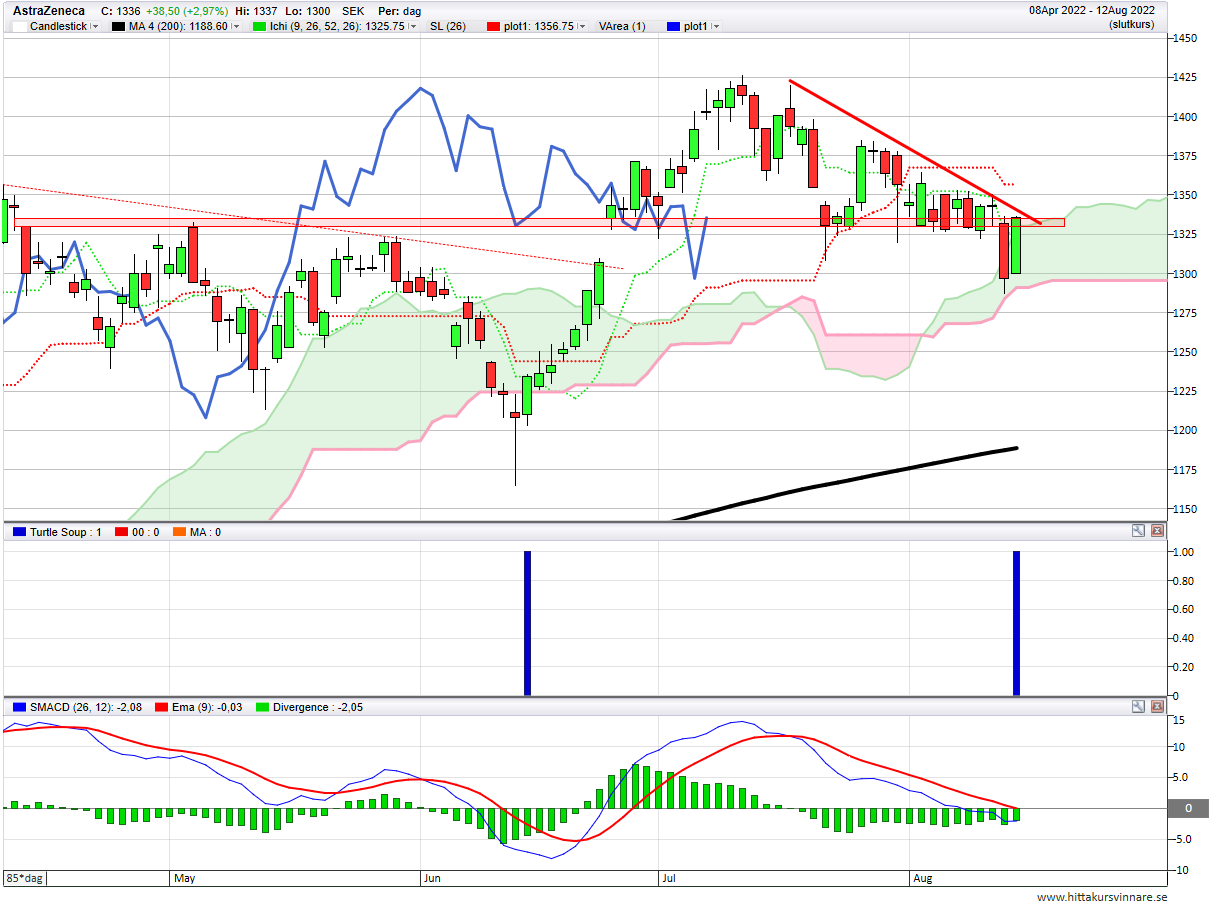Viewport: 1212px width, 902px height.
Task: Click the Lo: 1300 value
Action: [x=306, y=10]
